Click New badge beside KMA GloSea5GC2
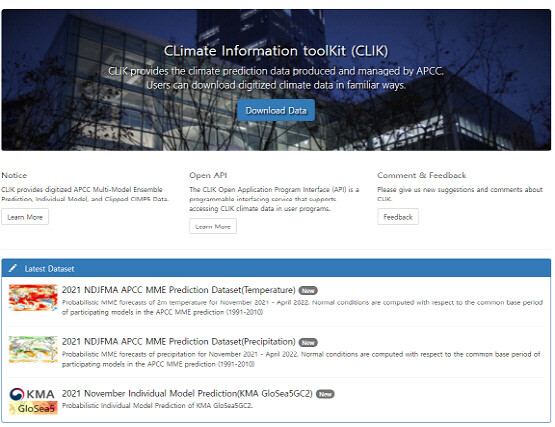The height and width of the screenshot is (427, 555). click(325, 394)
